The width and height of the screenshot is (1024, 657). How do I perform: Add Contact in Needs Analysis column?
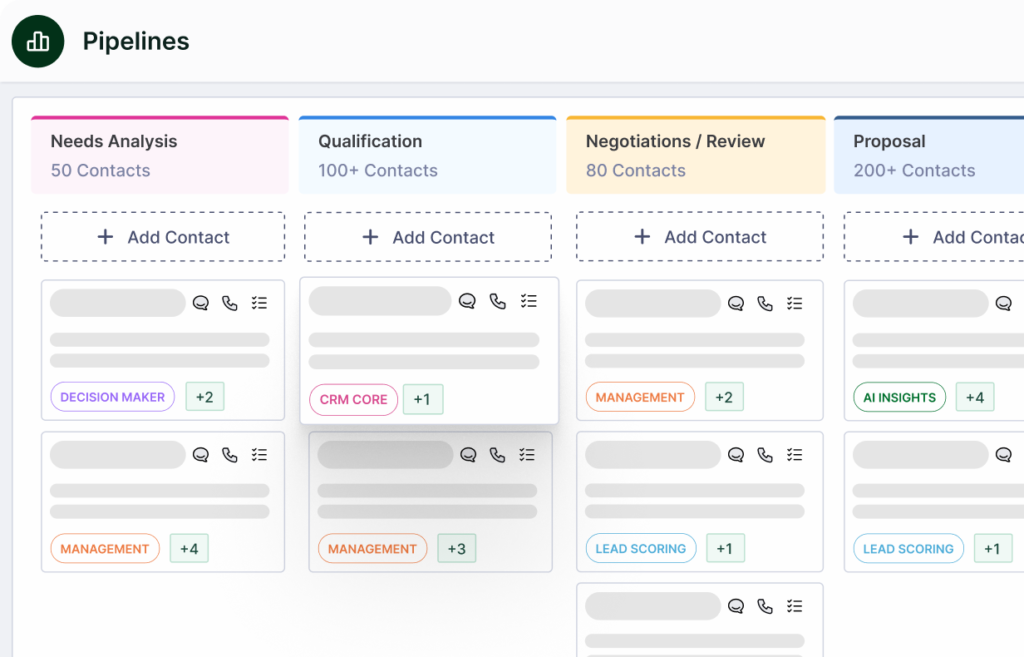(163, 237)
